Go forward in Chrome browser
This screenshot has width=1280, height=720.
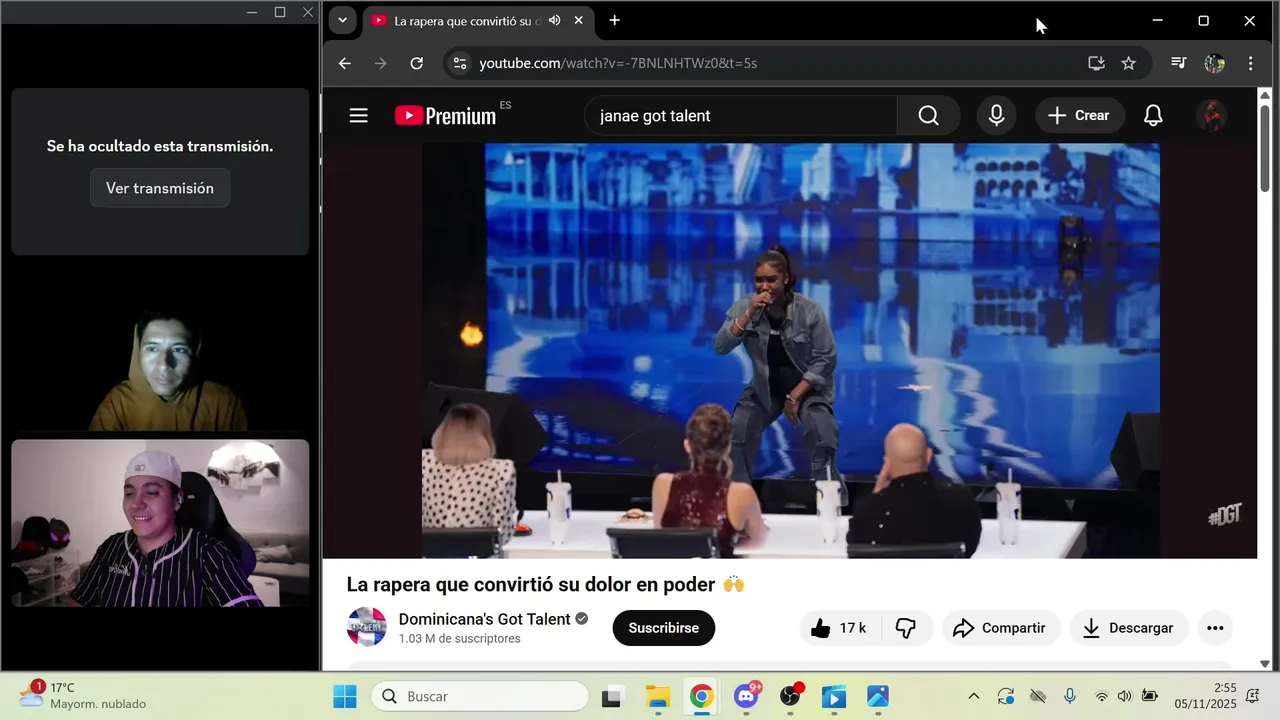pos(380,63)
